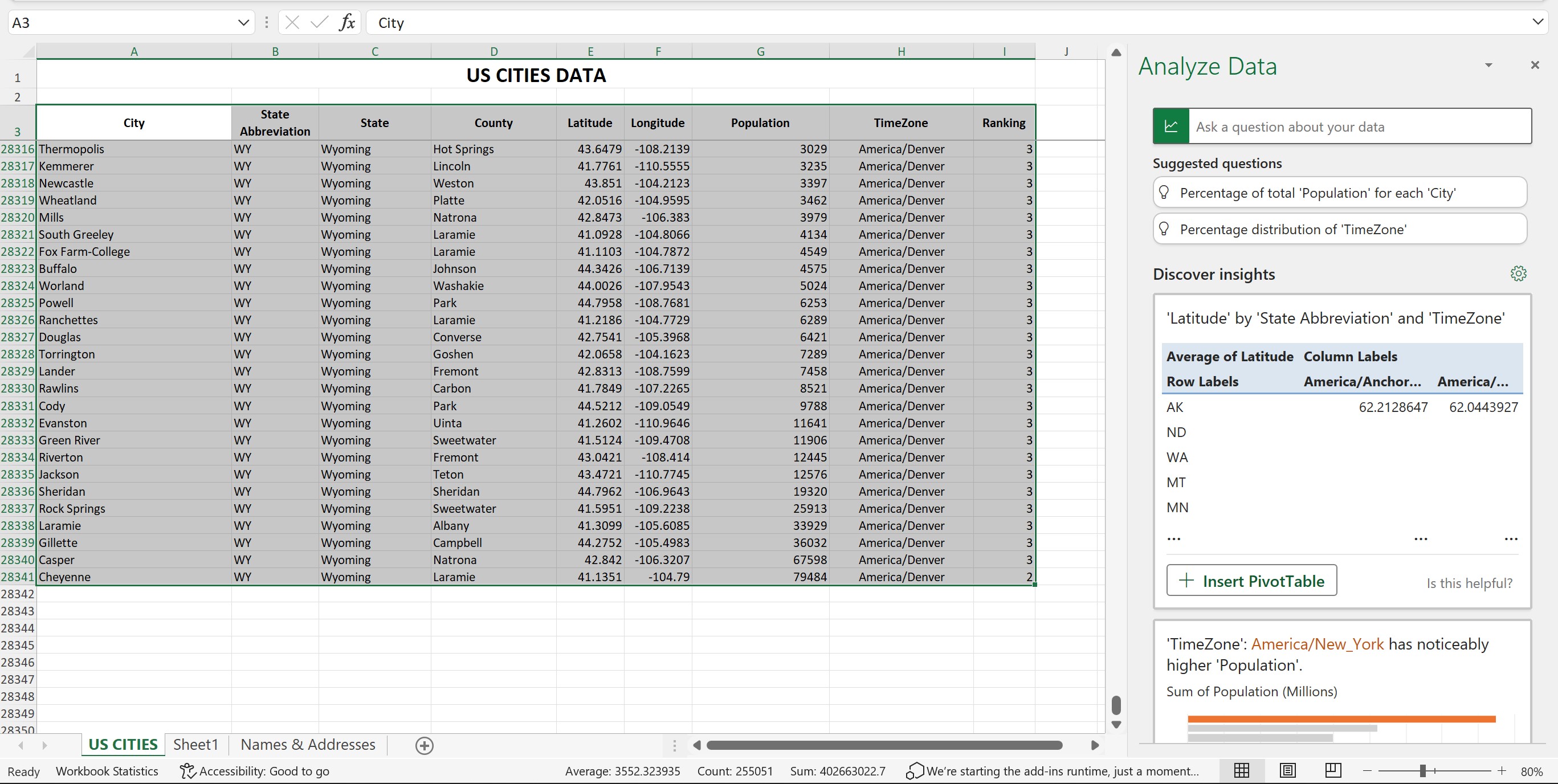Cancel entry using the X in formula bar
The image size is (1558, 784).
[x=292, y=22]
